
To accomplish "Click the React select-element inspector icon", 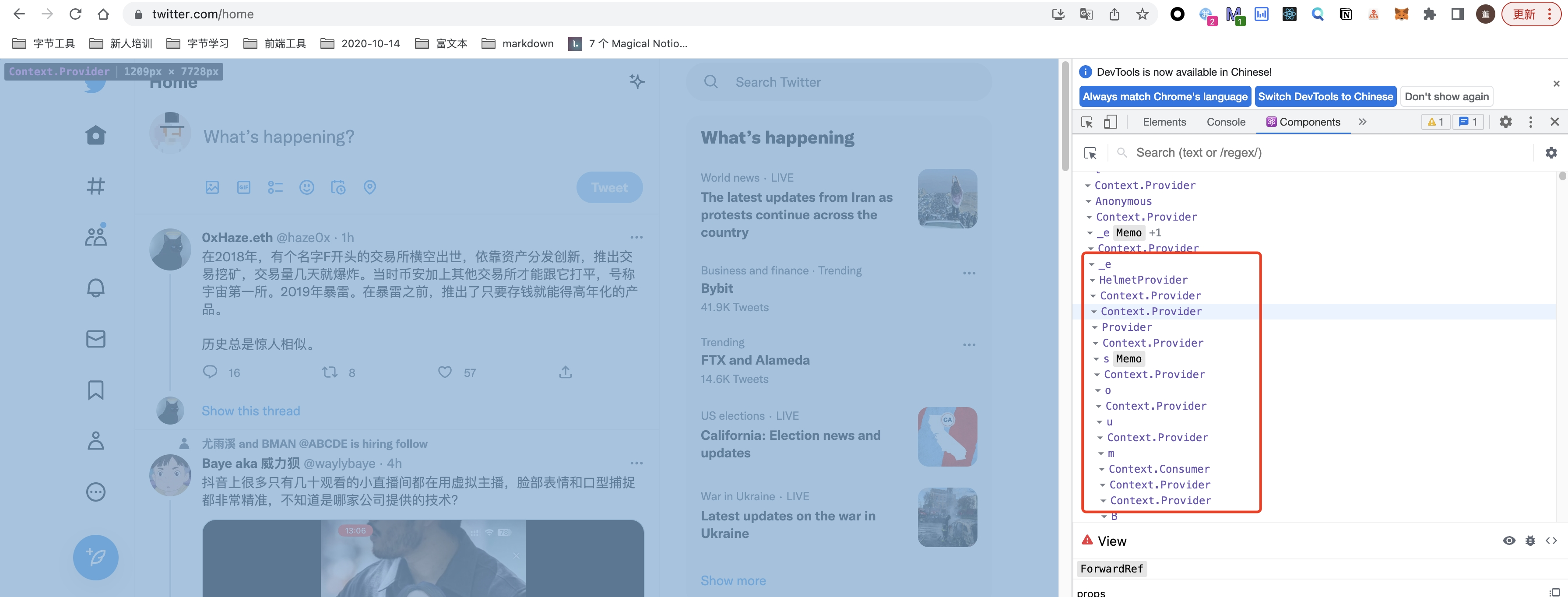I will point(1090,153).
